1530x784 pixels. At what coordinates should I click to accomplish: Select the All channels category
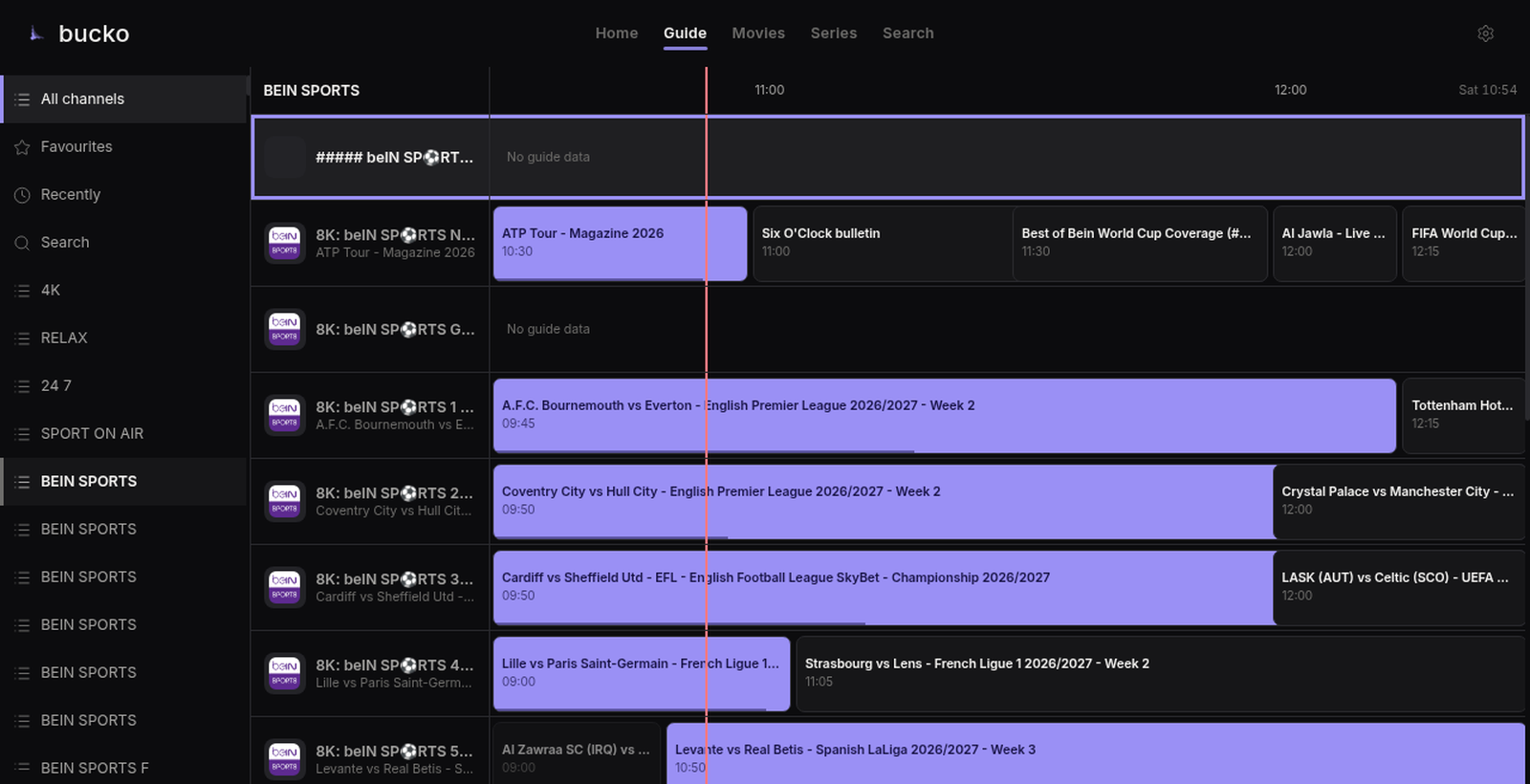point(124,99)
